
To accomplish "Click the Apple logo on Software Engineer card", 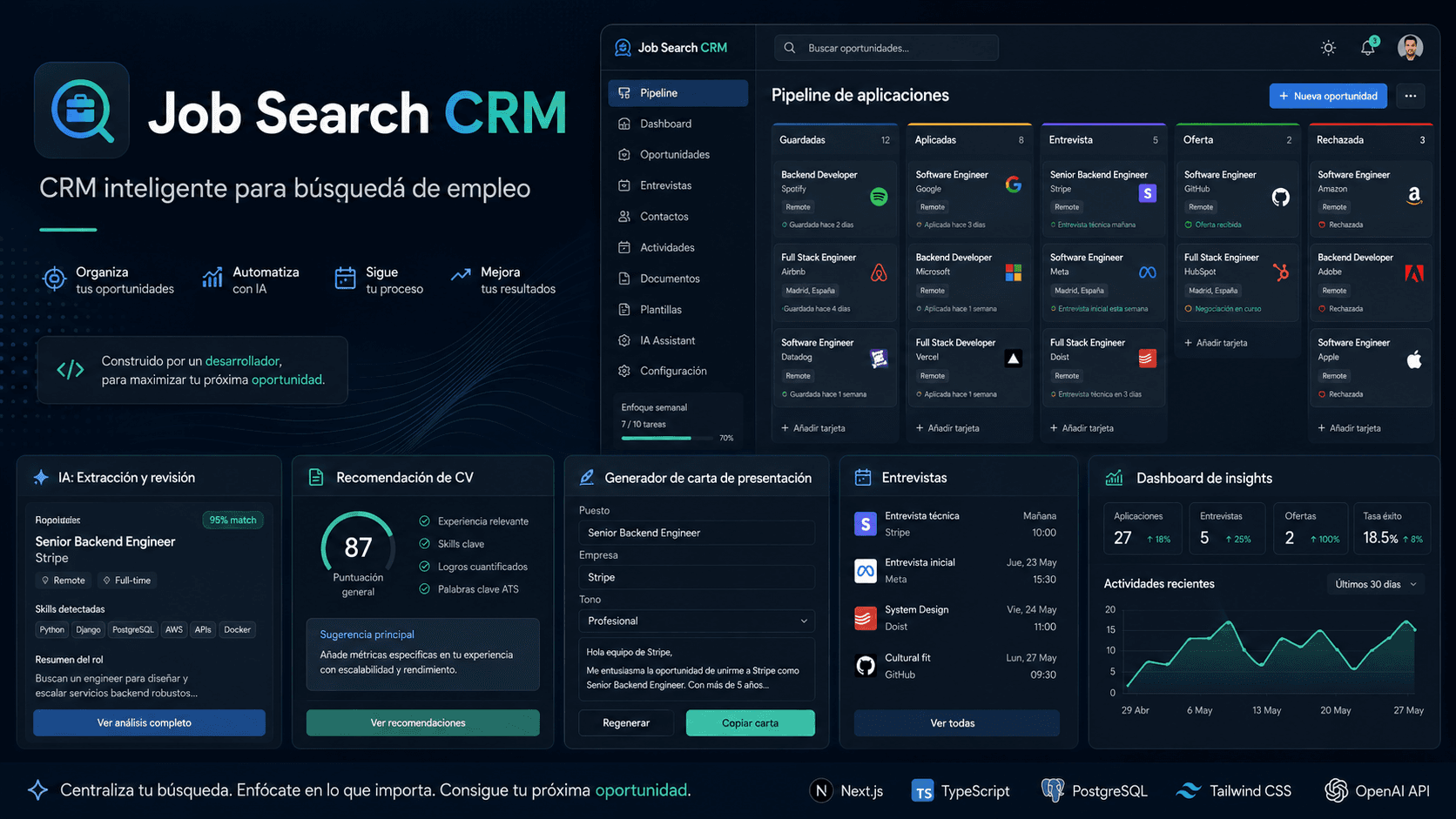I will coord(1414,359).
